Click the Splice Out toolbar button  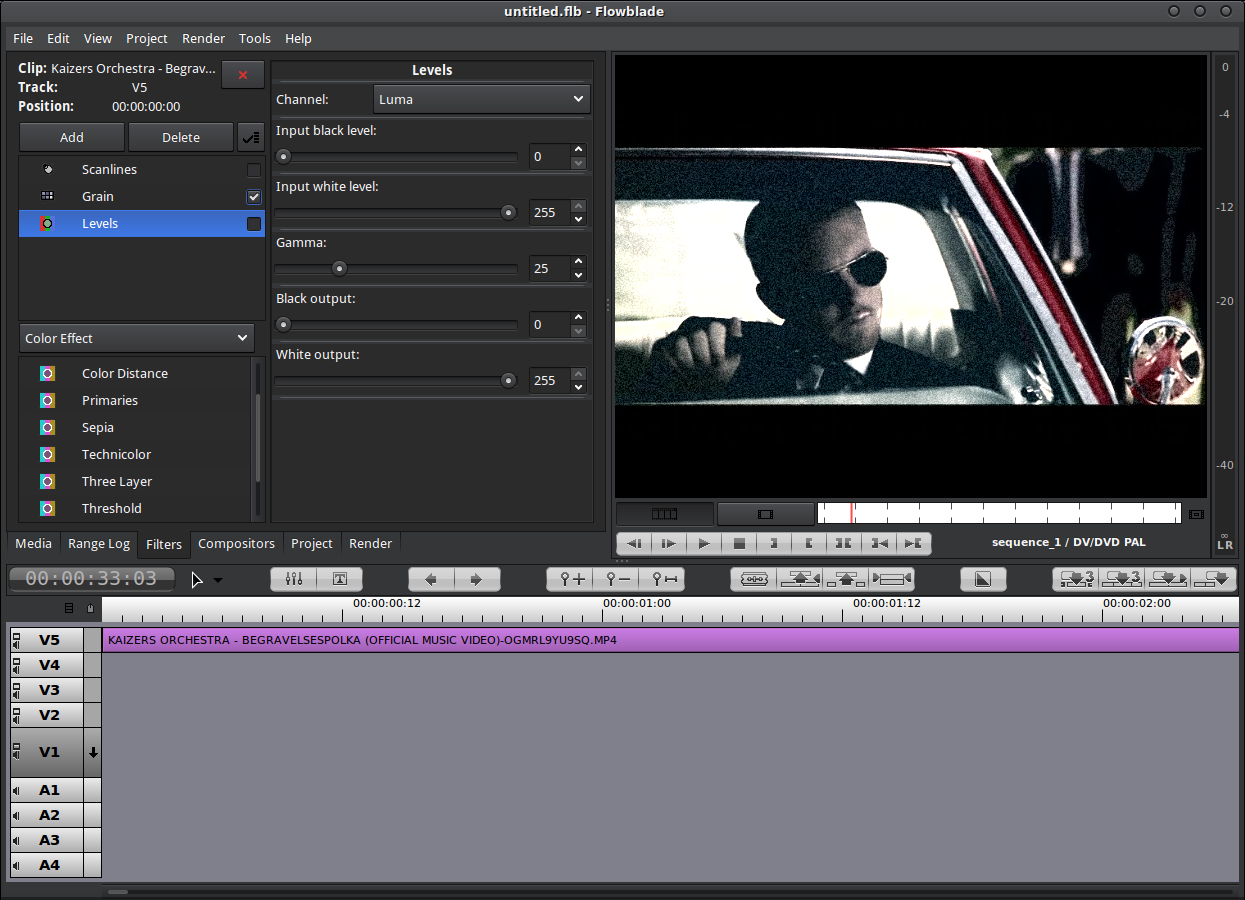pyautogui.click(x=800, y=579)
